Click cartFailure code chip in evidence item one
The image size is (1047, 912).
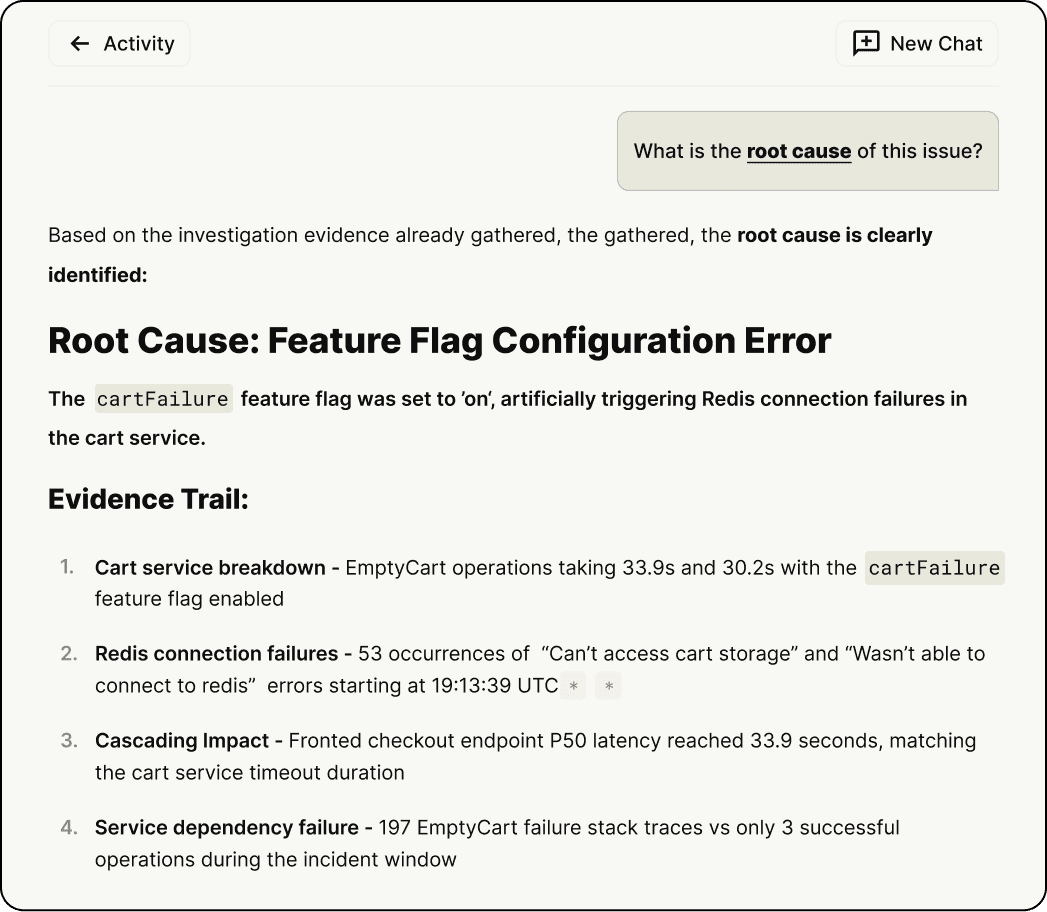tap(933, 568)
